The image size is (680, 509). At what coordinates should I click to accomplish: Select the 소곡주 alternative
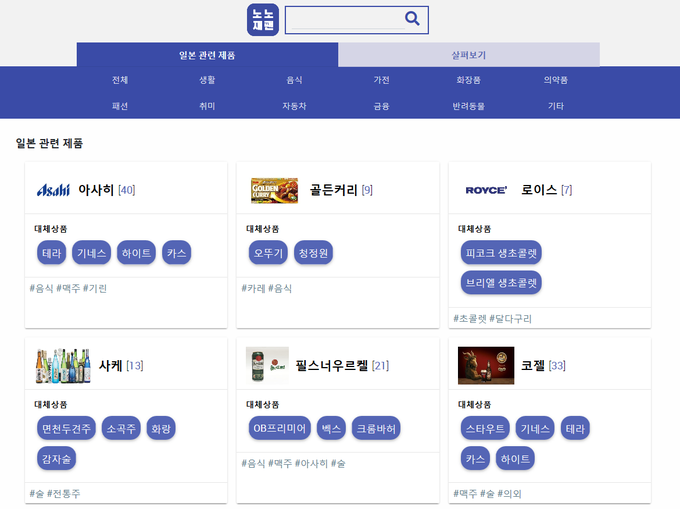point(121,428)
